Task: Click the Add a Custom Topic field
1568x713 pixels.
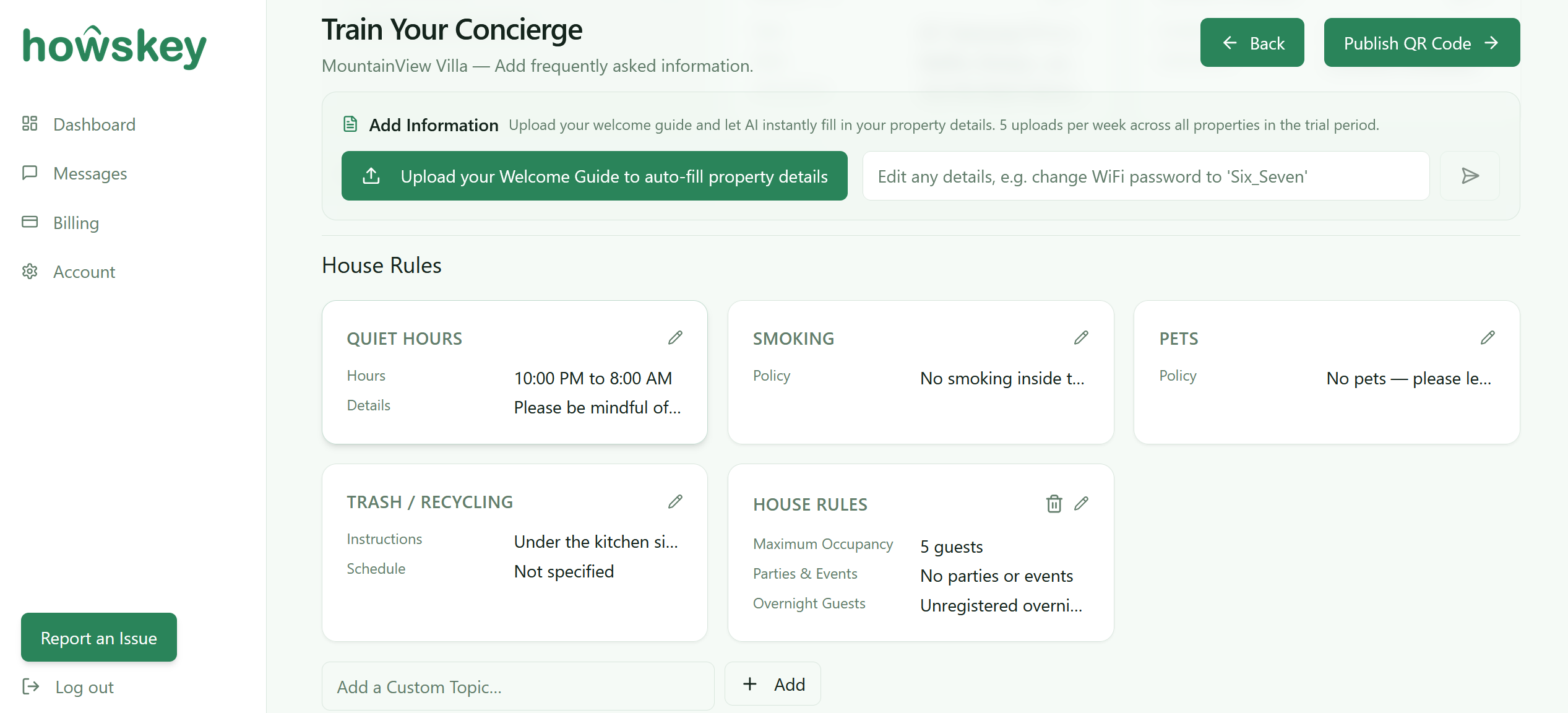Action: point(518,686)
